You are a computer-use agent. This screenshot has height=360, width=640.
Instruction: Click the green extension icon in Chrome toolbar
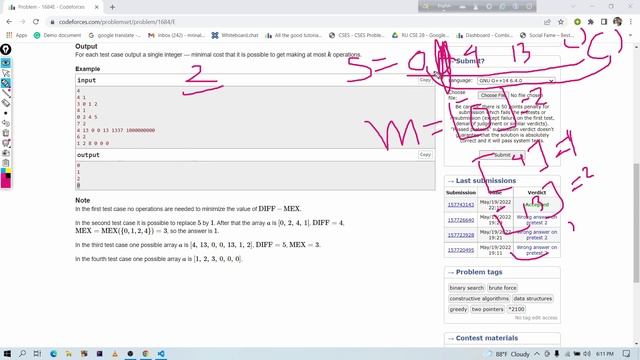(x=577, y=22)
